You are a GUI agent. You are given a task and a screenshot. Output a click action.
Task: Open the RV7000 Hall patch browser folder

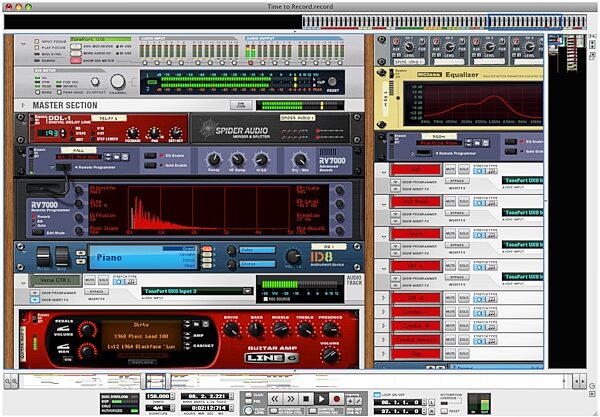pos(117,157)
